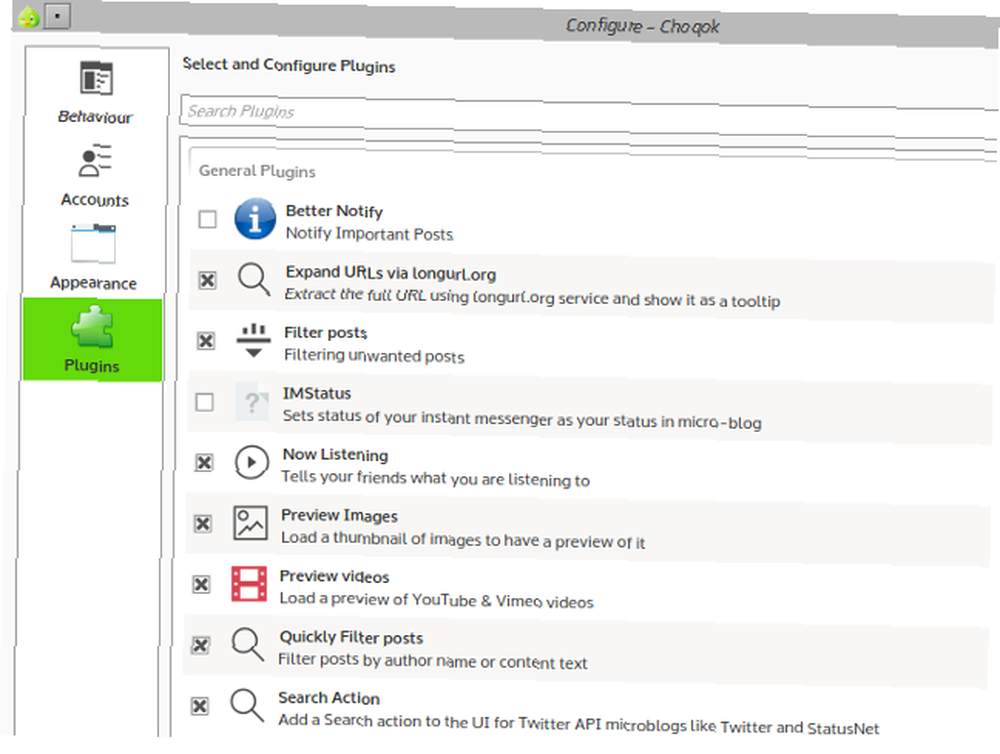Click the green puzzle-piece Plugins icon

point(92,327)
